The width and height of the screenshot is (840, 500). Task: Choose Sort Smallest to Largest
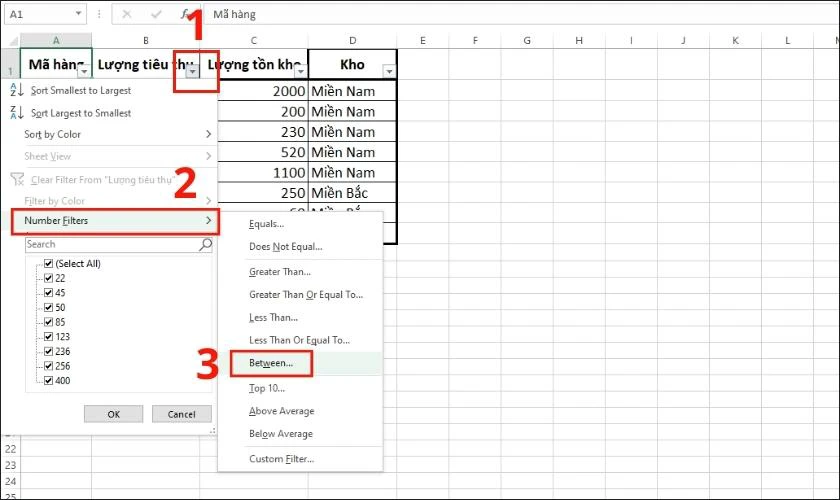(x=81, y=91)
